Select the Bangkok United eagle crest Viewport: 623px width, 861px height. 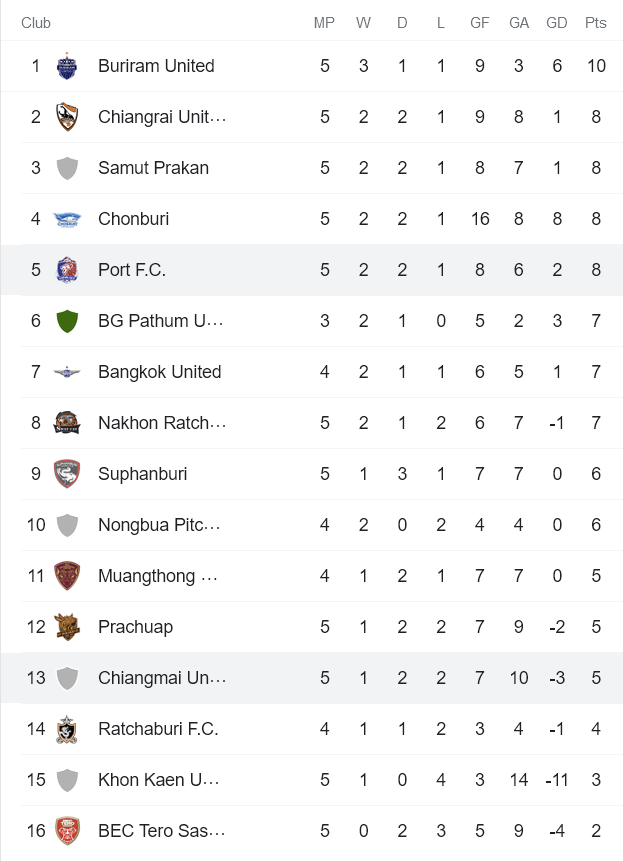[x=67, y=372]
